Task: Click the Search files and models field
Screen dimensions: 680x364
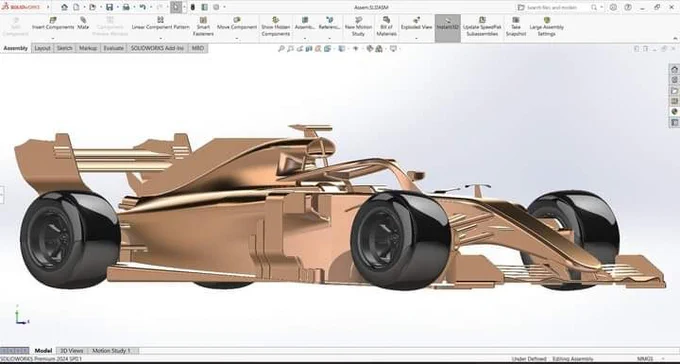Action: click(x=552, y=7)
